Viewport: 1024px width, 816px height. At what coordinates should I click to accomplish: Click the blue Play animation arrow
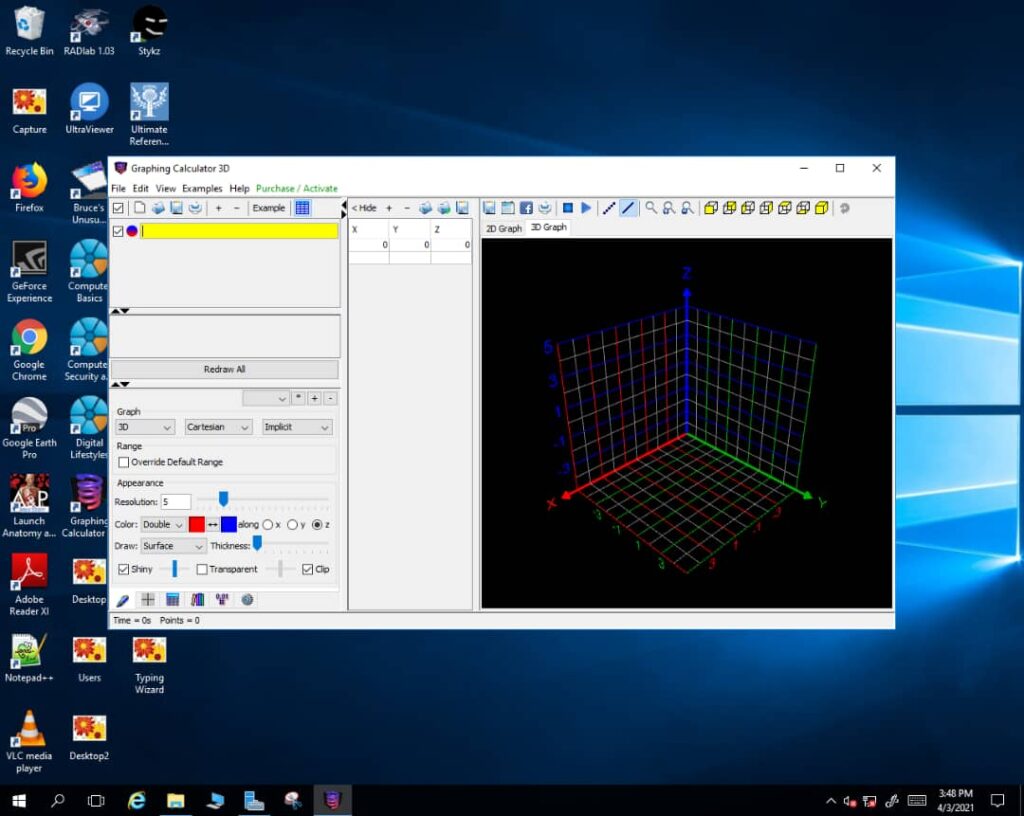586,208
